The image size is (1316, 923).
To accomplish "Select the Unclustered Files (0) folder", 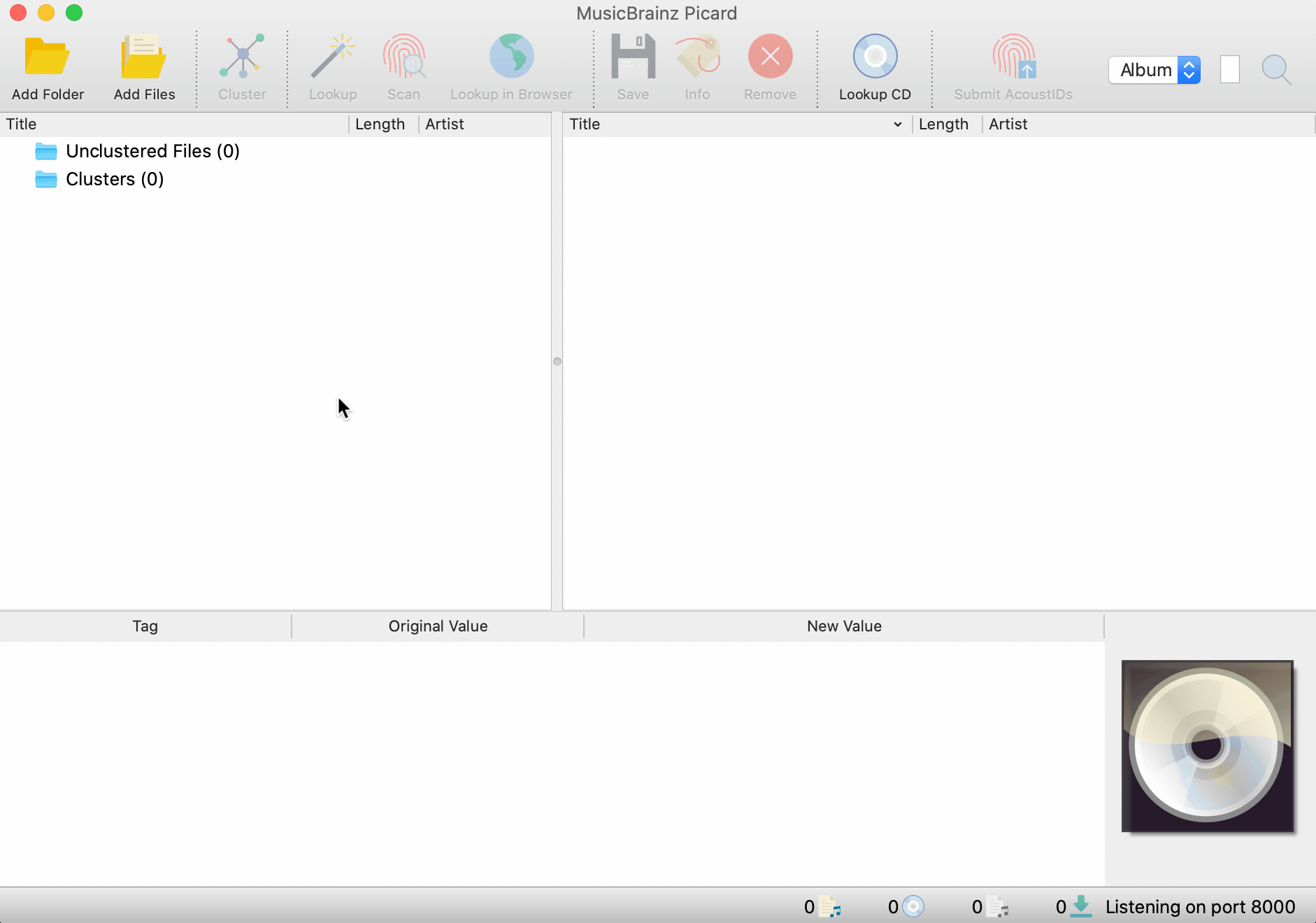I will coord(152,151).
